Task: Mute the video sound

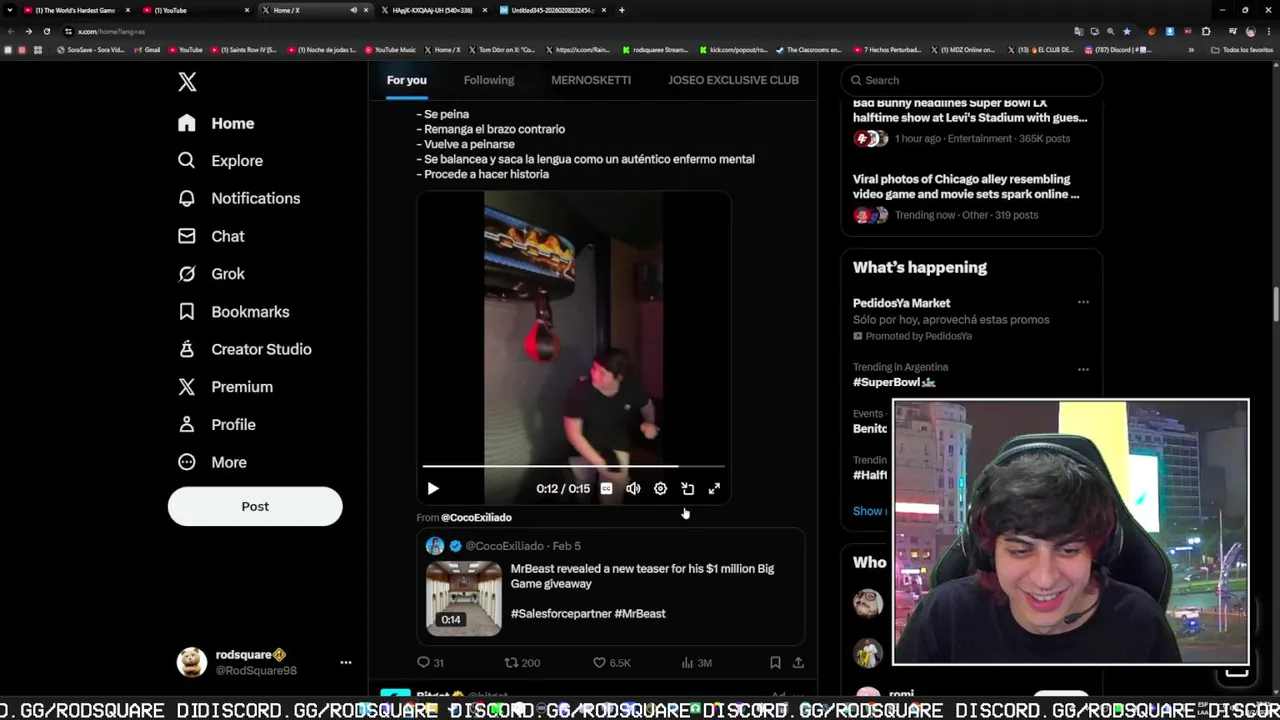Action: pyautogui.click(x=633, y=488)
